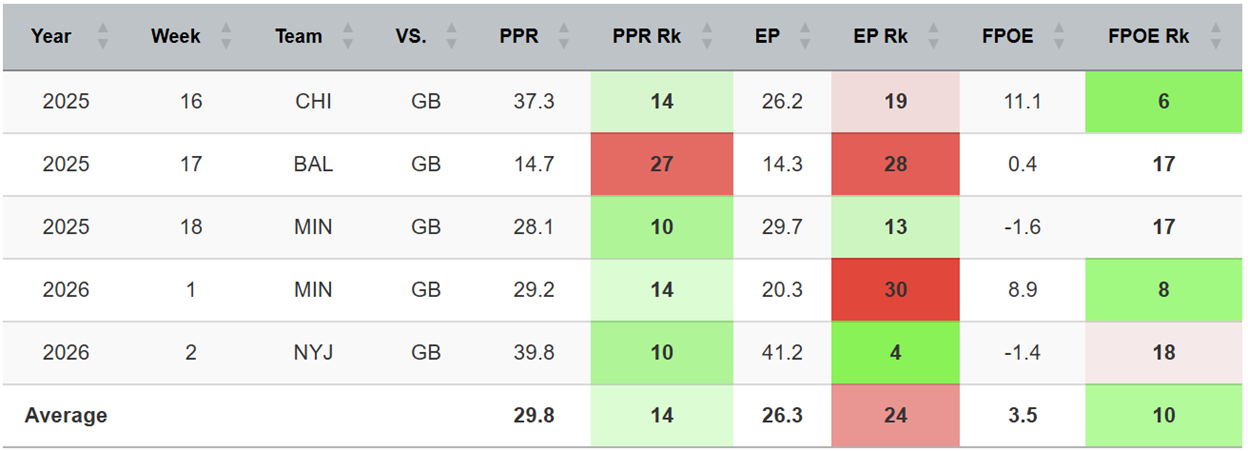The height and width of the screenshot is (451, 1248).
Task: Sort by PPR using its arrows
Action: 563,37
